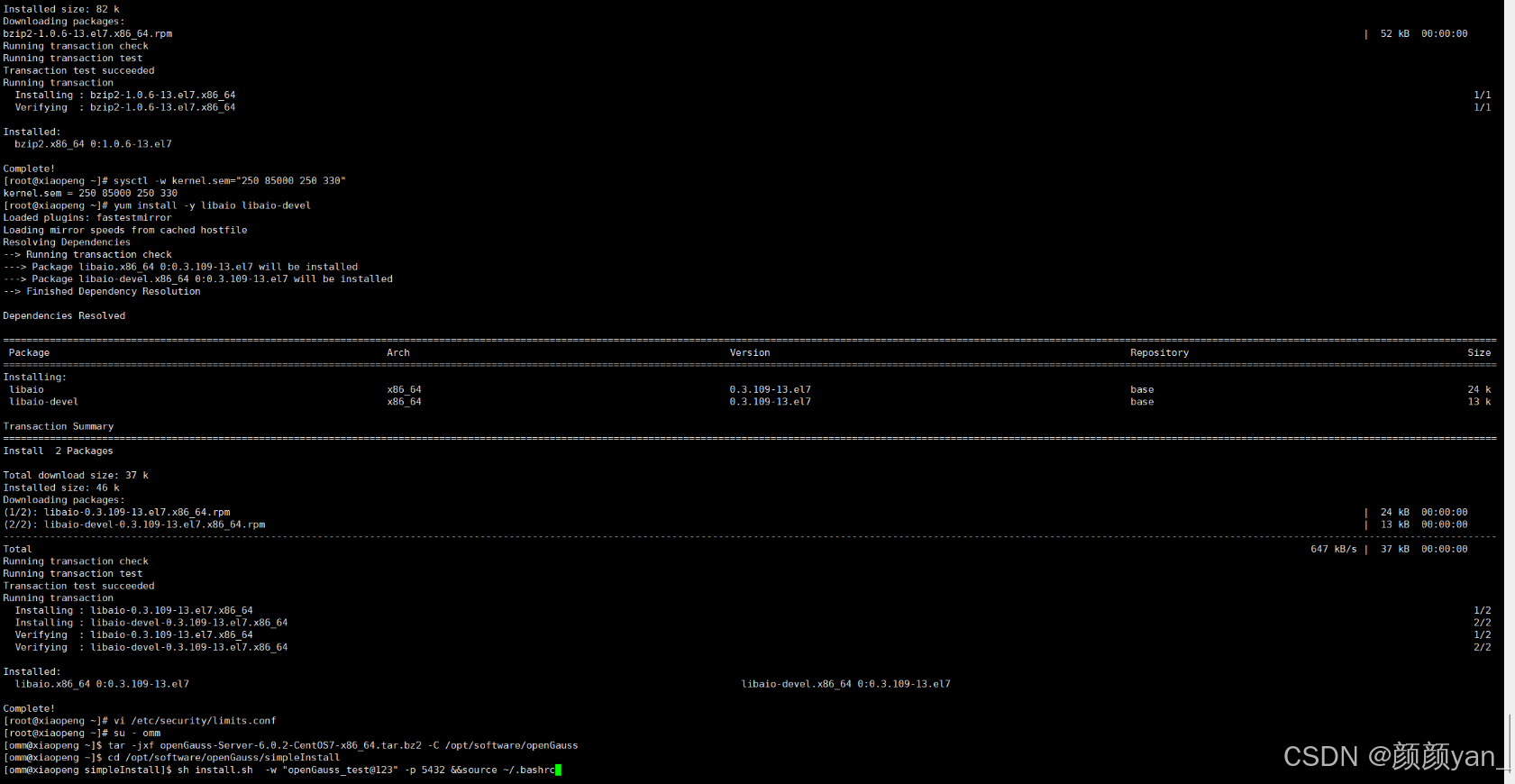
Task: Click the 'Transaction Summary' heading
Action: coord(59,427)
